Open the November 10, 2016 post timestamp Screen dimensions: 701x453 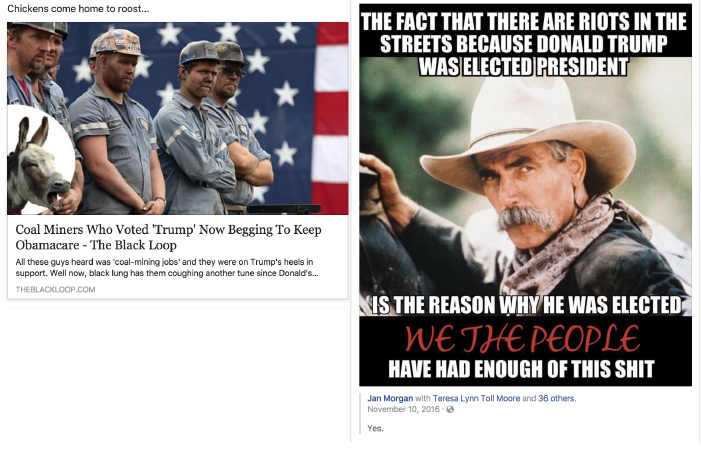(403, 409)
